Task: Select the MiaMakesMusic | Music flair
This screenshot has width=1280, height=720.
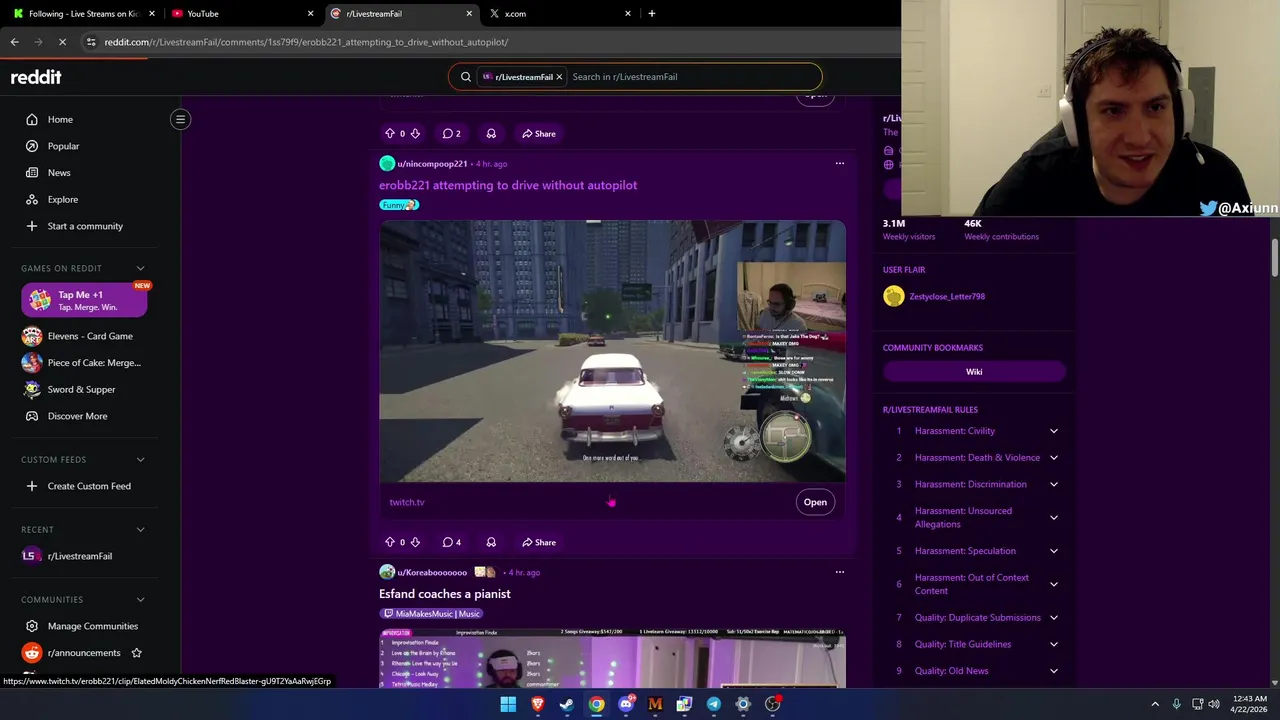Action: (x=432, y=614)
